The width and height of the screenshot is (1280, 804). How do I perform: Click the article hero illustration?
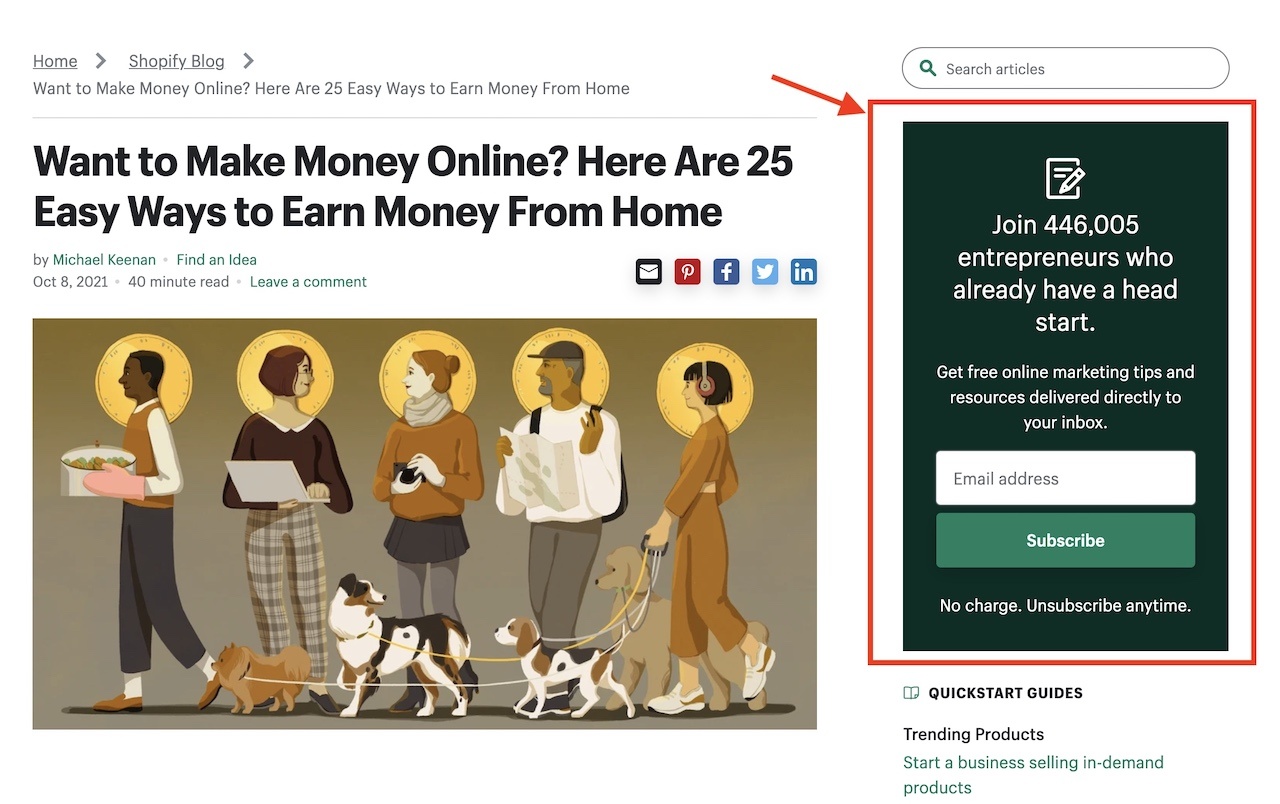pyautogui.click(x=425, y=524)
